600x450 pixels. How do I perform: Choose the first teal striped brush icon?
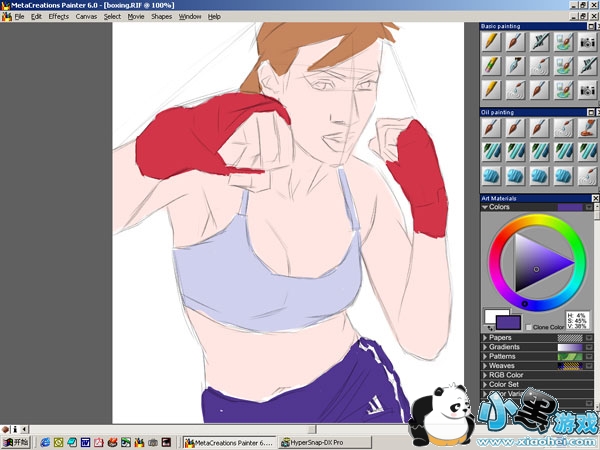tap(491, 151)
